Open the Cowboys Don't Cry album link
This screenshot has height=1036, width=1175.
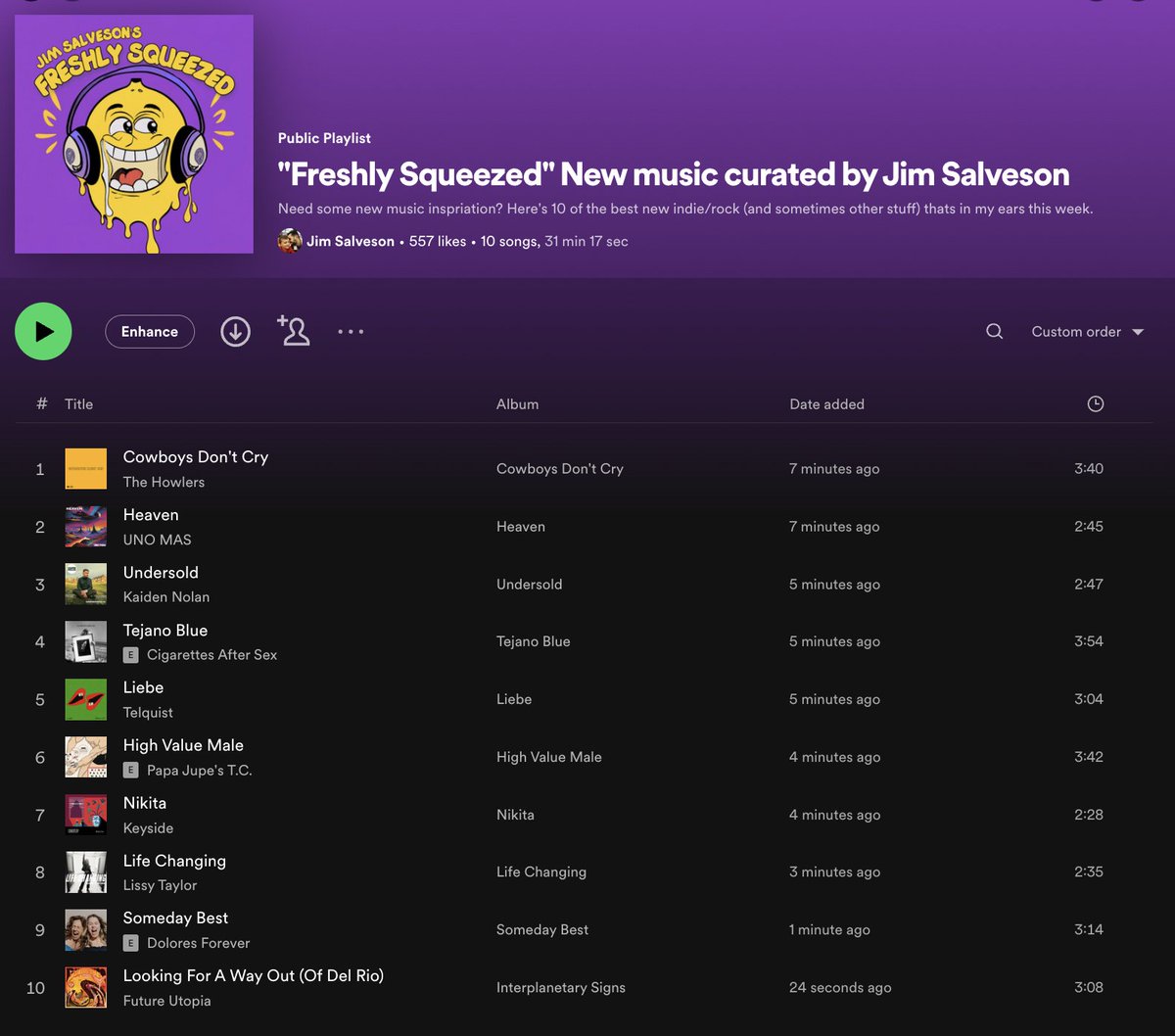coord(560,469)
